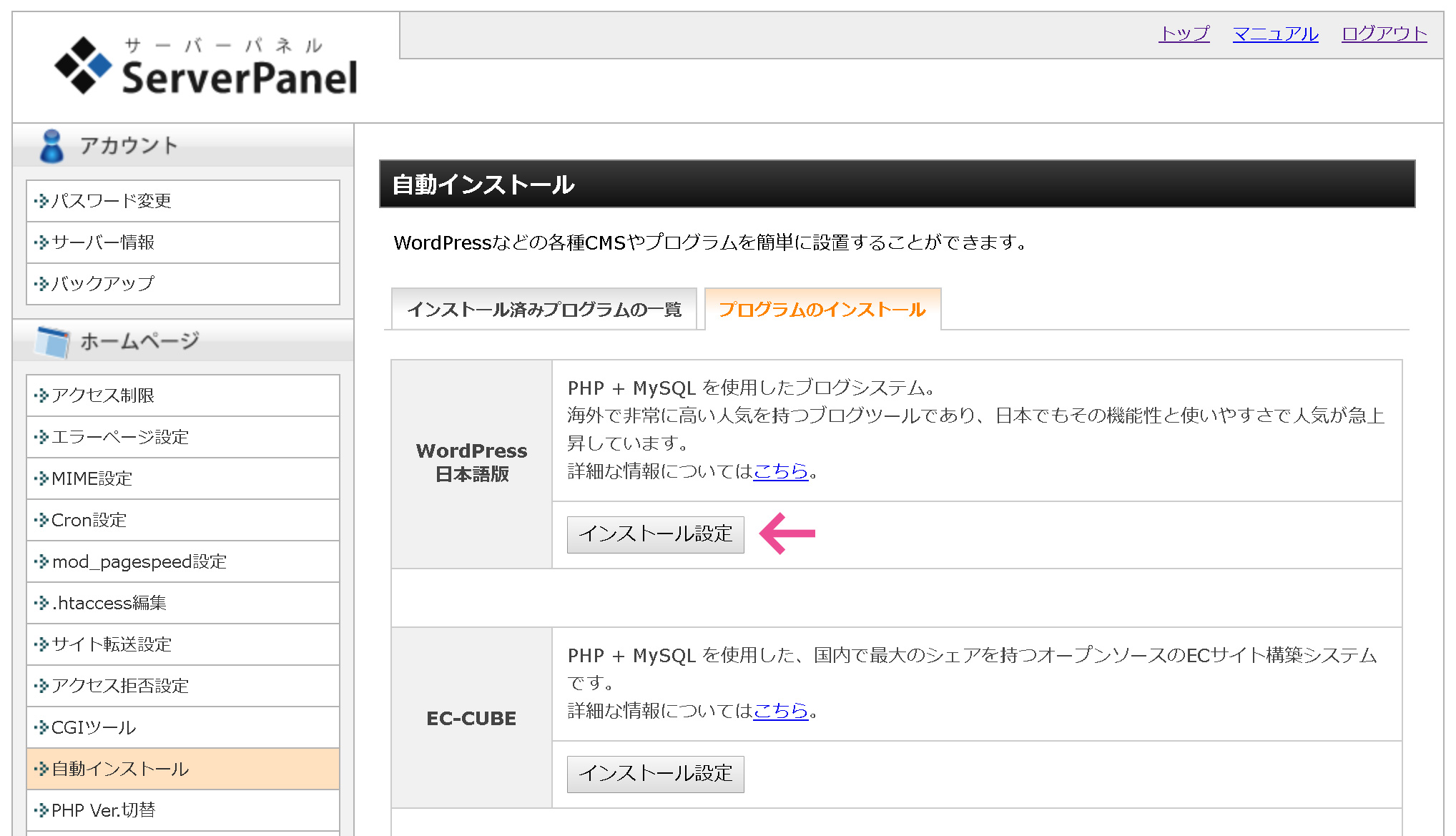Click マニュアル link at top

click(x=1275, y=34)
